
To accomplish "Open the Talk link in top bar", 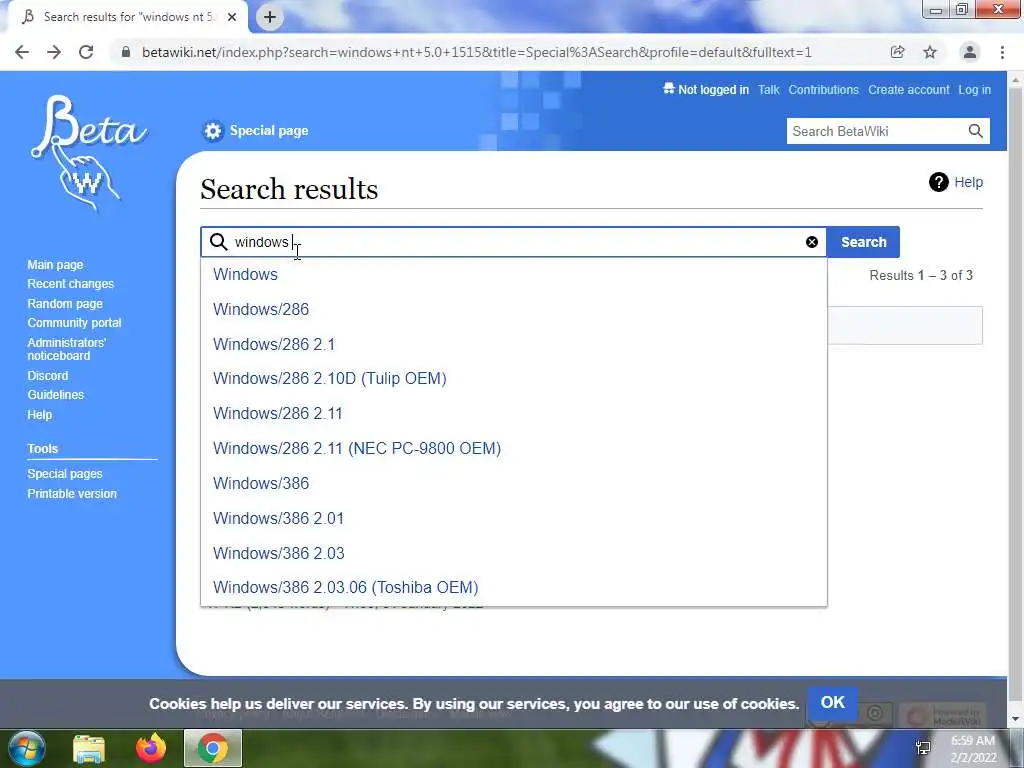I will pos(769,89).
